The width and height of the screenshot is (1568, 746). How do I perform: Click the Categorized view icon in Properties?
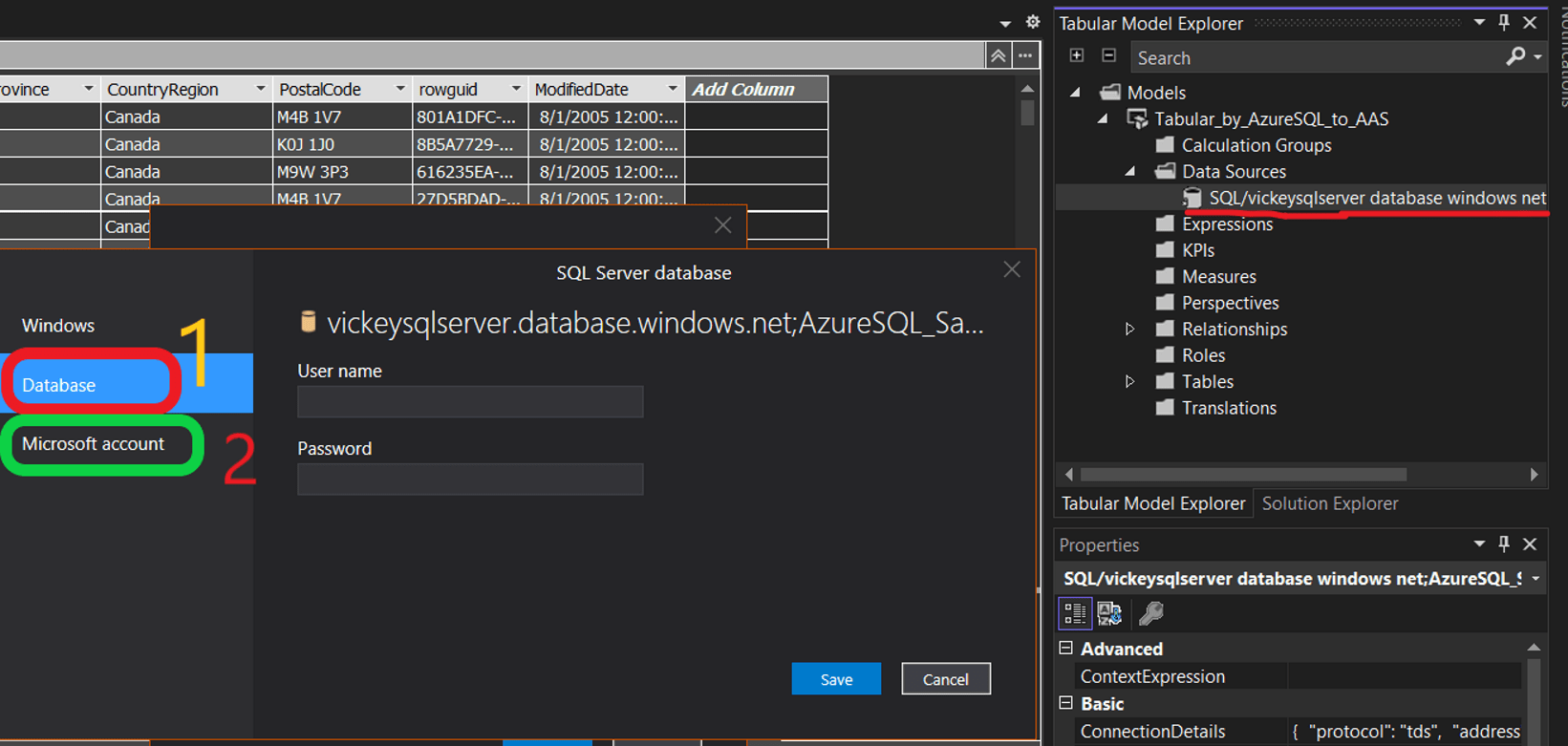tap(1075, 613)
